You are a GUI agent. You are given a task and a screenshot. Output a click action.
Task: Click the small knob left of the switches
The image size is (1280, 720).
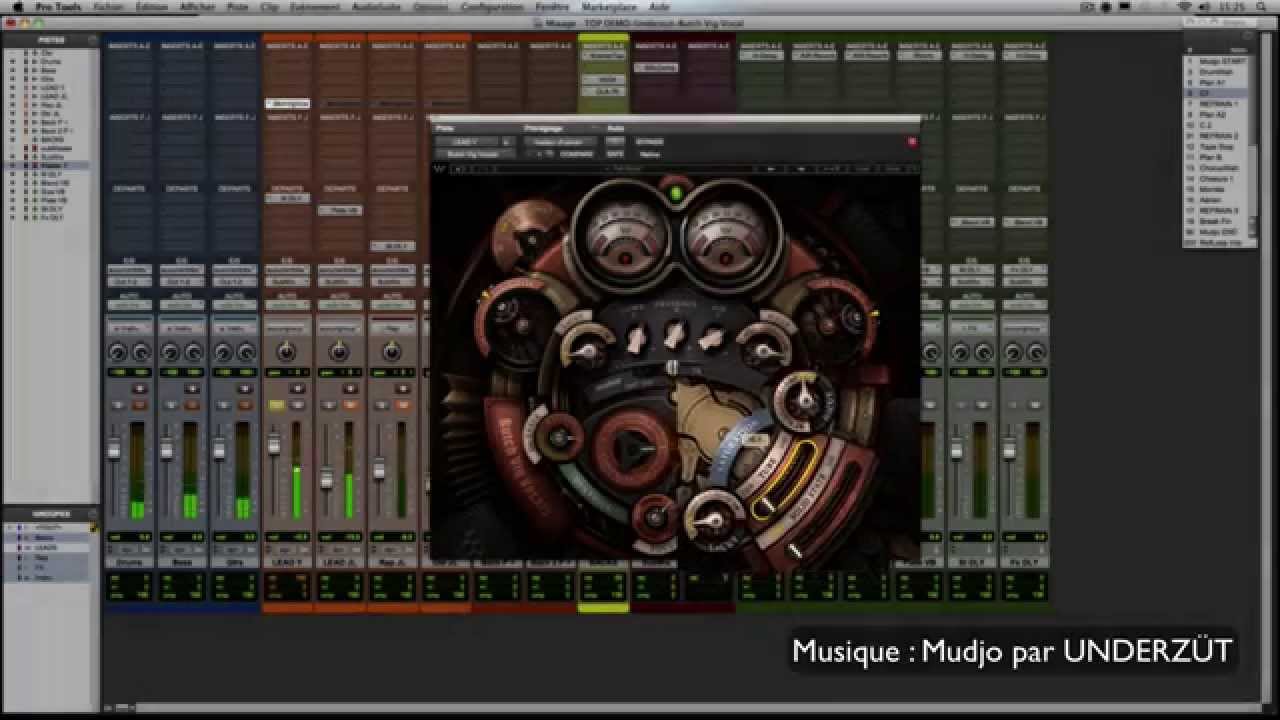[x=586, y=351]
